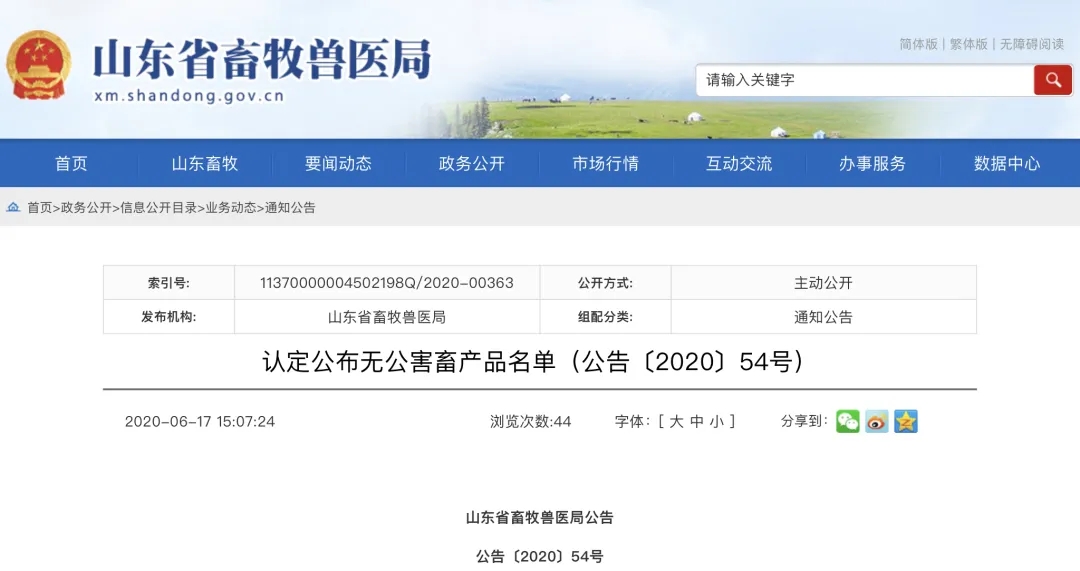This screenshot has width=1080, height=571.
Task: Open the 首页 navigation tab
Action: tap(71, 163)
